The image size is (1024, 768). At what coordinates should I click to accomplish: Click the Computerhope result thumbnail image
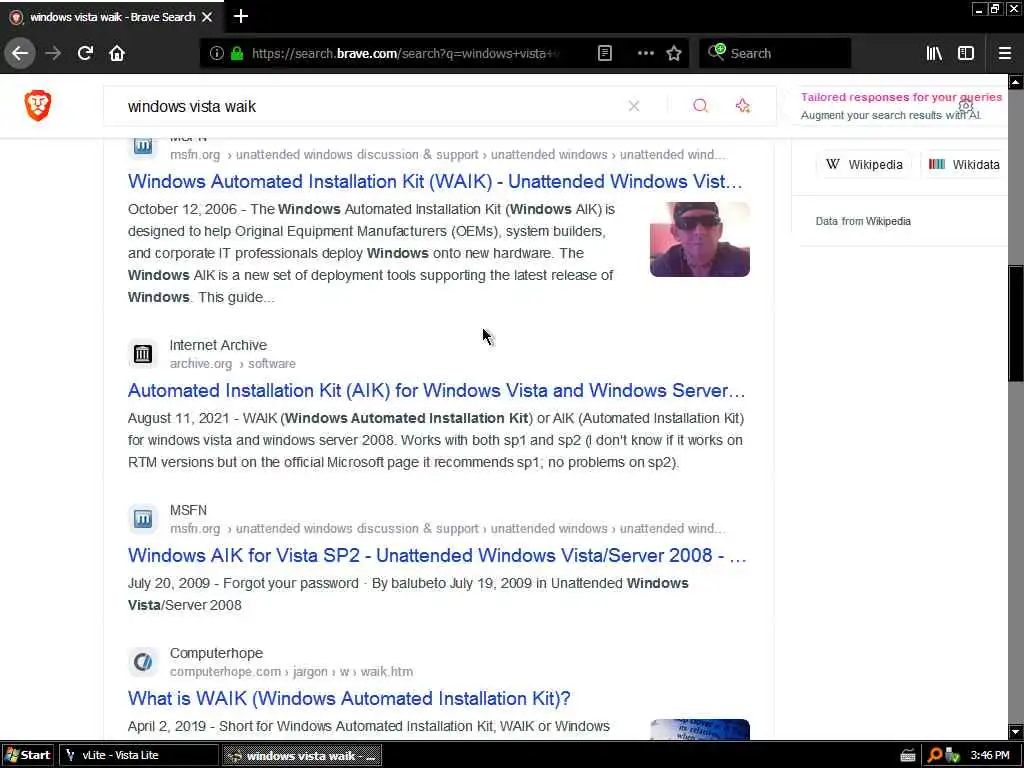click(x=699, y=729)
